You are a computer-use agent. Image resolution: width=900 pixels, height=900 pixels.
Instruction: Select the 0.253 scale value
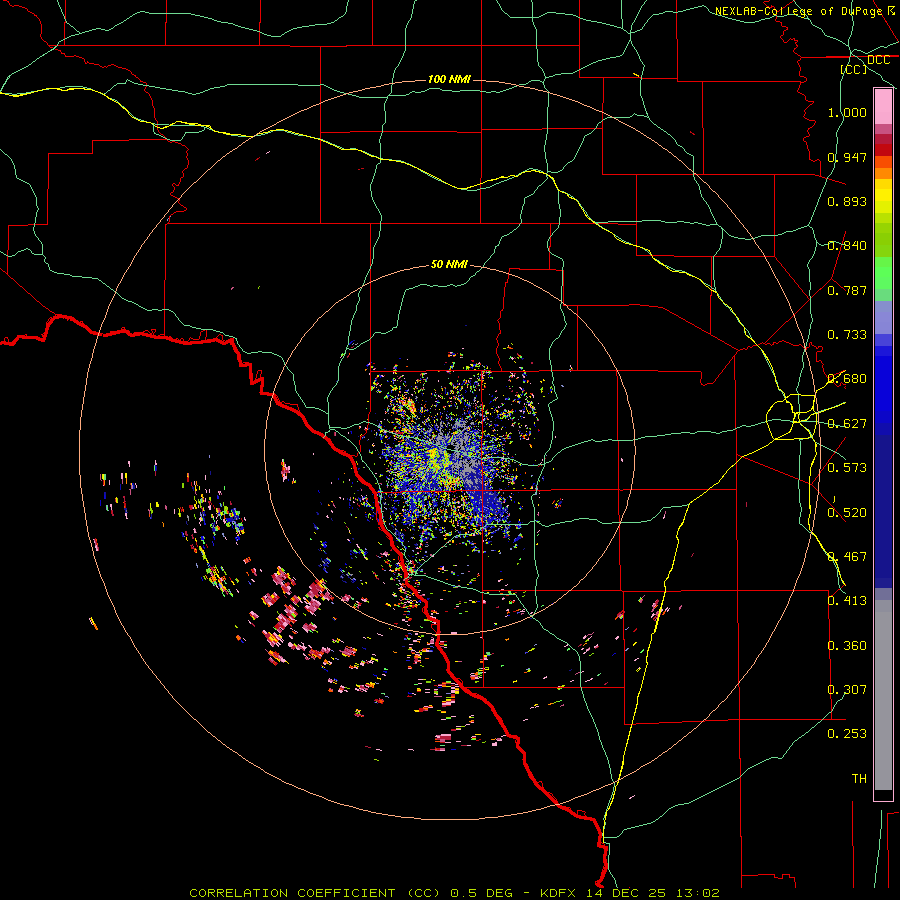pos(847,734)
